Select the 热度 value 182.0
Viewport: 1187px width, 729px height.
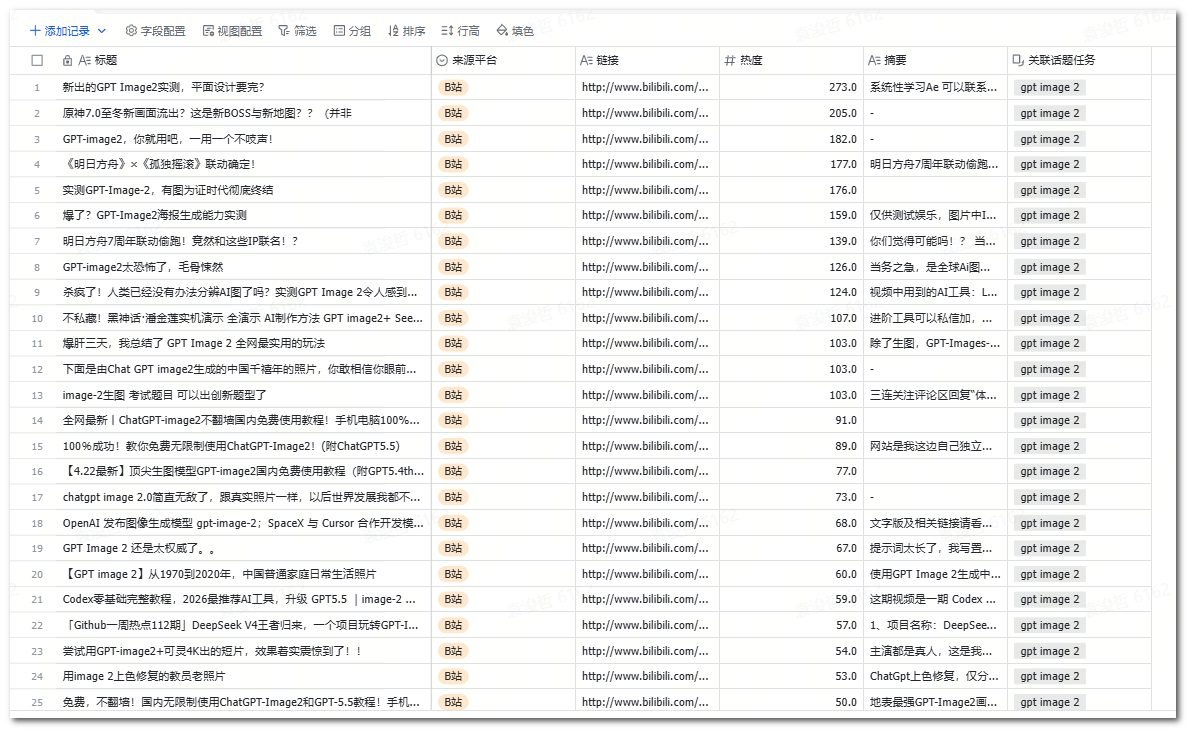pos(843,139)
